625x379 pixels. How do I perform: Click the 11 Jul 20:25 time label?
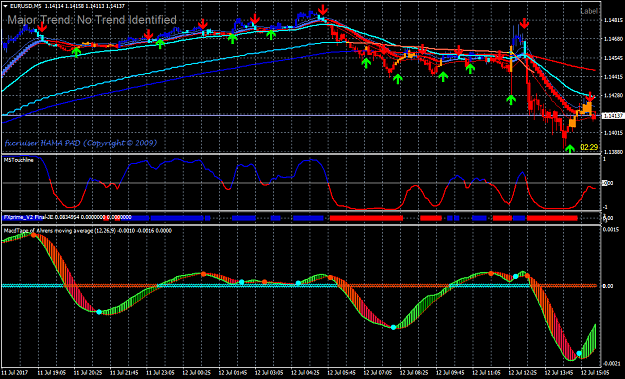[88, 373]
